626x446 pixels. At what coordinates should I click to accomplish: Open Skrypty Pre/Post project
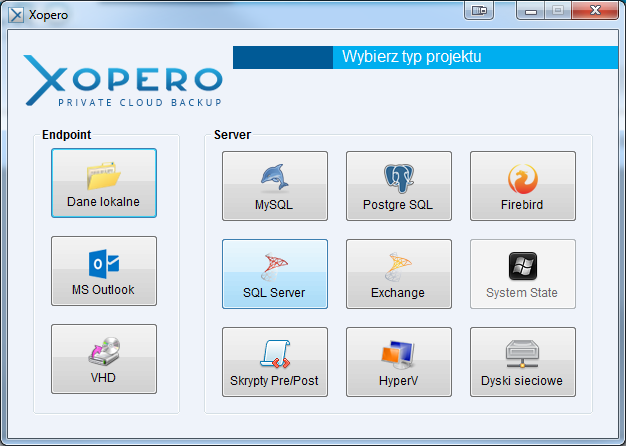tap(275, 362)
